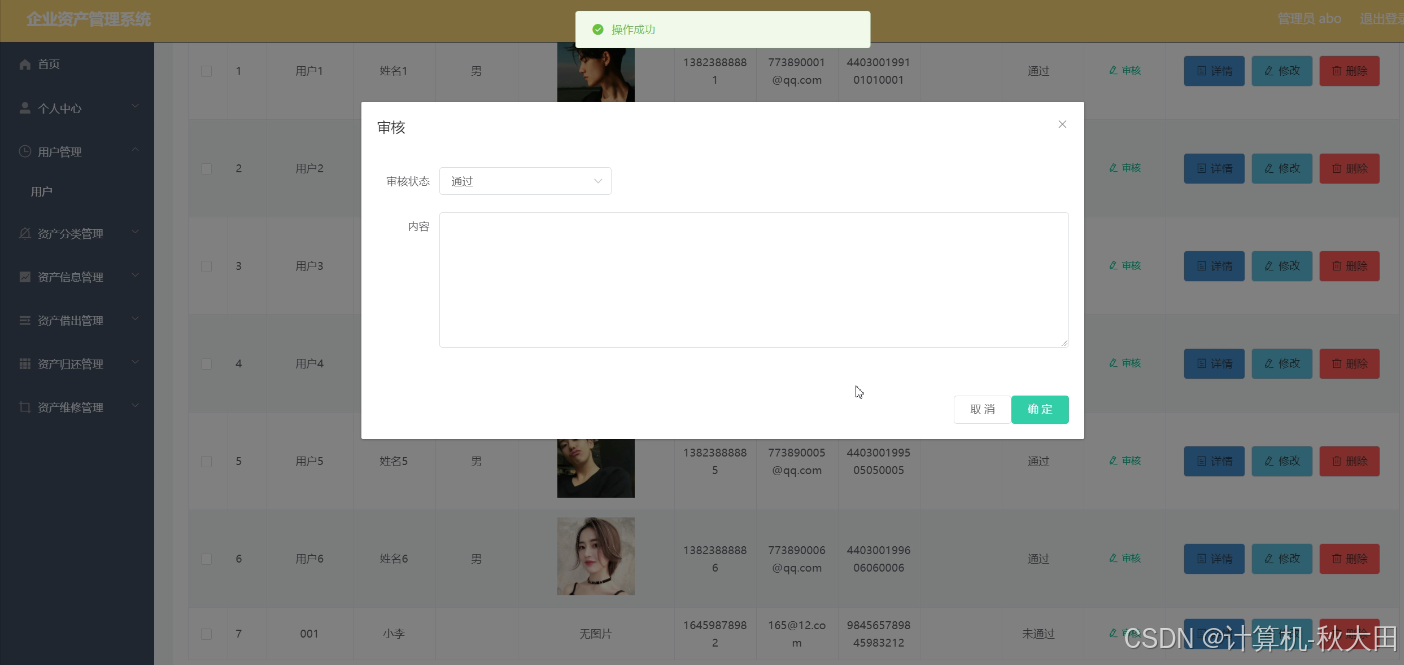Click the 管理员 abo header label
Screen dimensions: 1404x665
tap(1309, 19)
